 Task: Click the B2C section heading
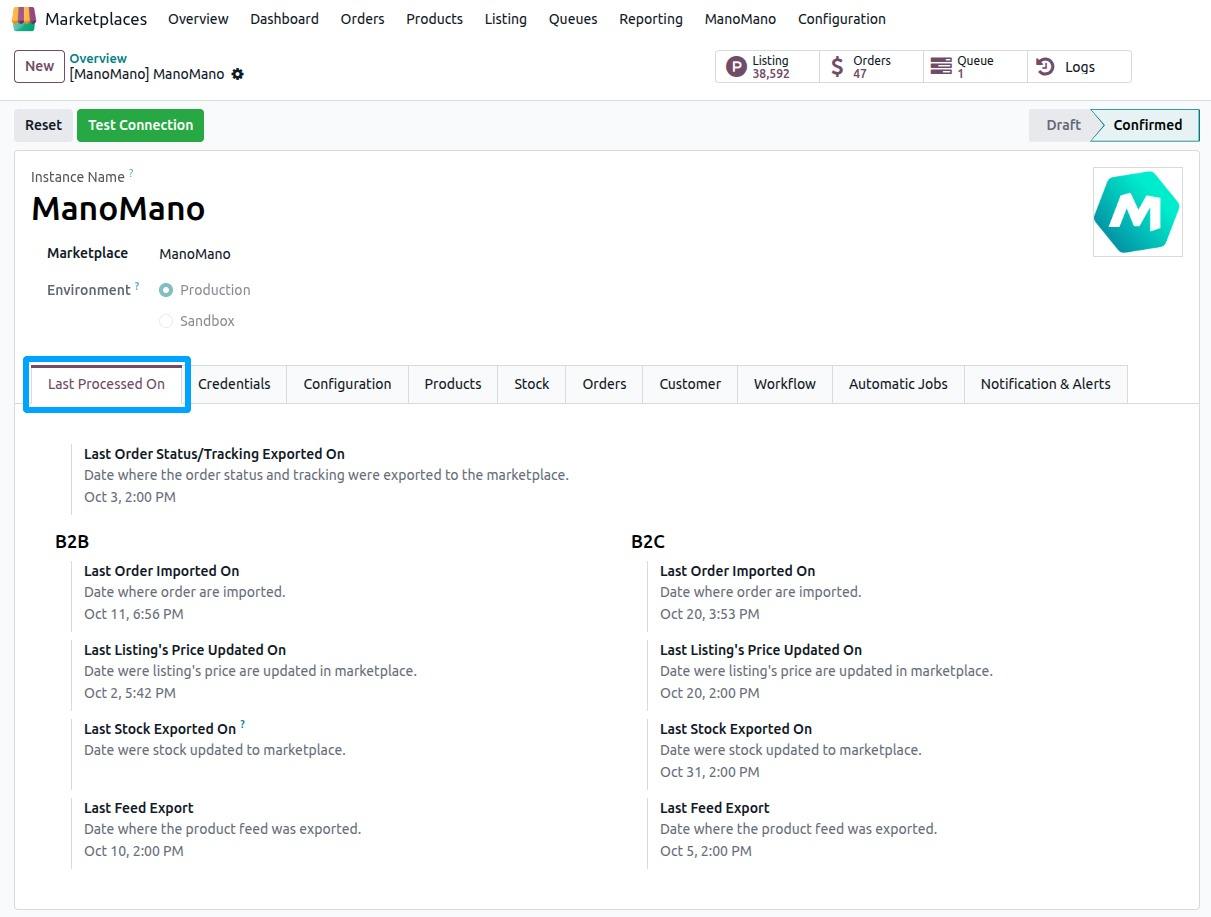(x=648, y=542)
